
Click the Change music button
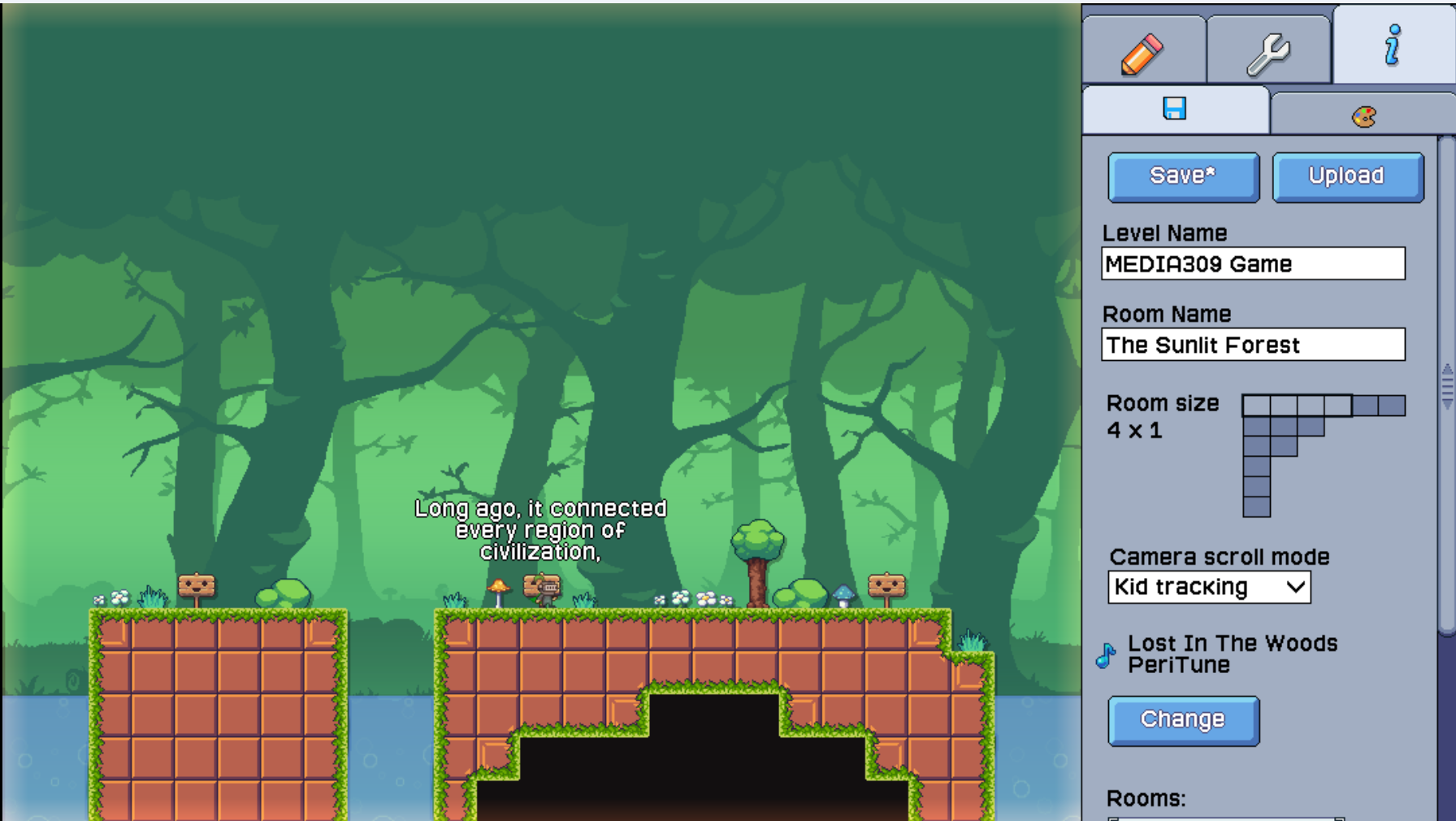[1183, 720]
